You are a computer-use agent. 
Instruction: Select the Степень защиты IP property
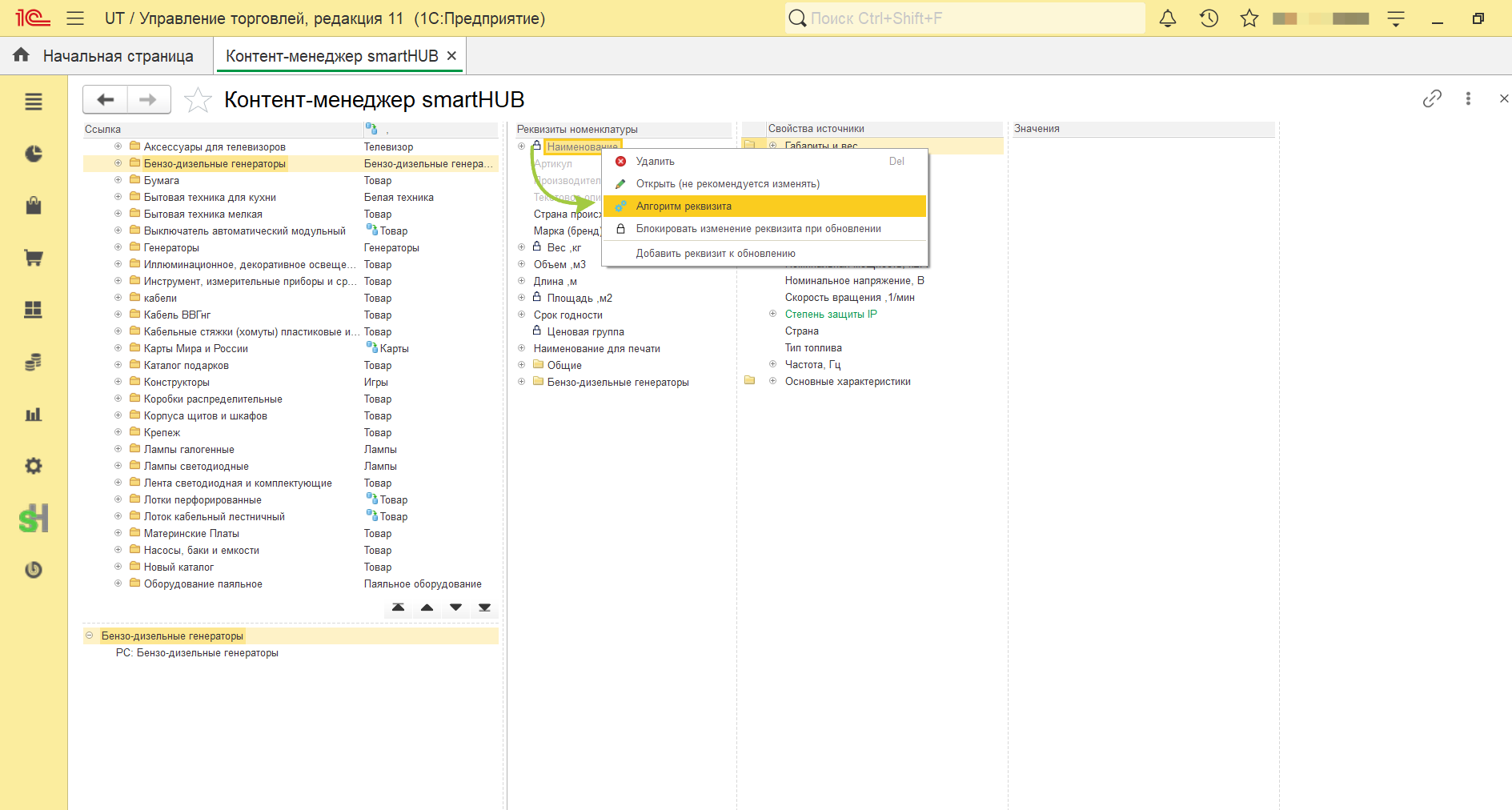click(x=831, y=315)
